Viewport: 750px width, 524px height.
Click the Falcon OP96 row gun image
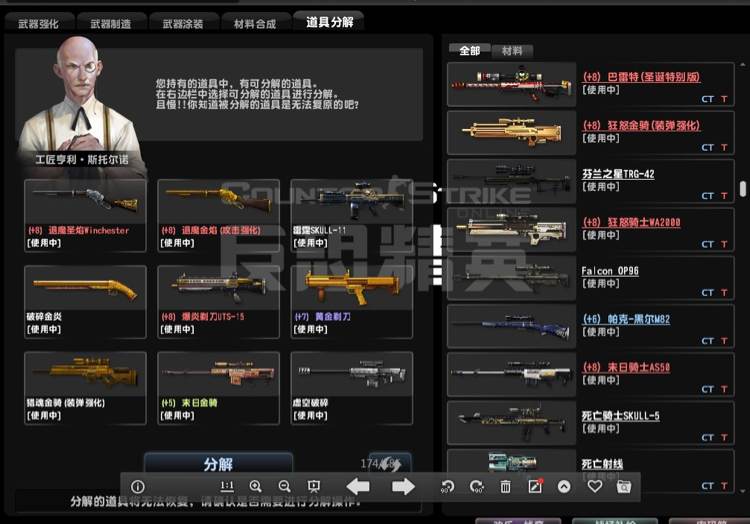coord(511,278)
